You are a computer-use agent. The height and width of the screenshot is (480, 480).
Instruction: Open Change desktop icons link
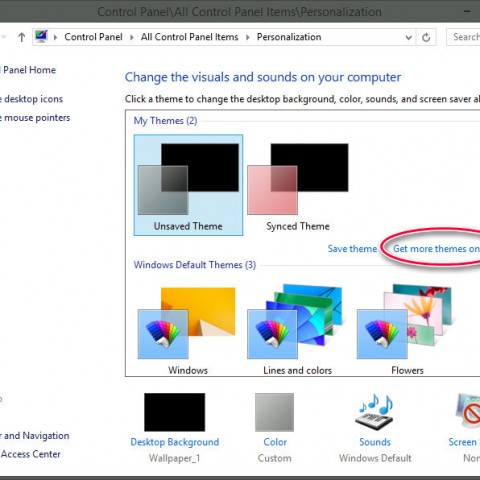tap(31, 99)
